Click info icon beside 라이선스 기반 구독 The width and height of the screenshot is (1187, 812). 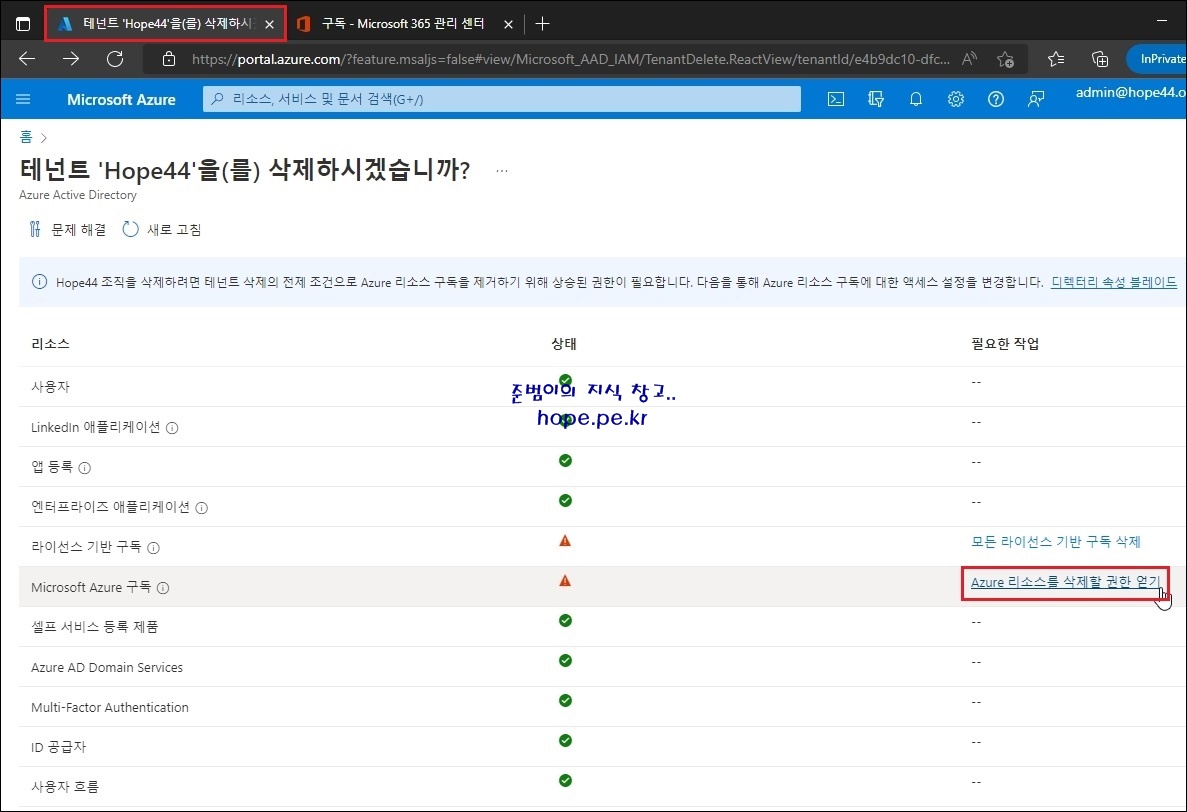point(154,548)
